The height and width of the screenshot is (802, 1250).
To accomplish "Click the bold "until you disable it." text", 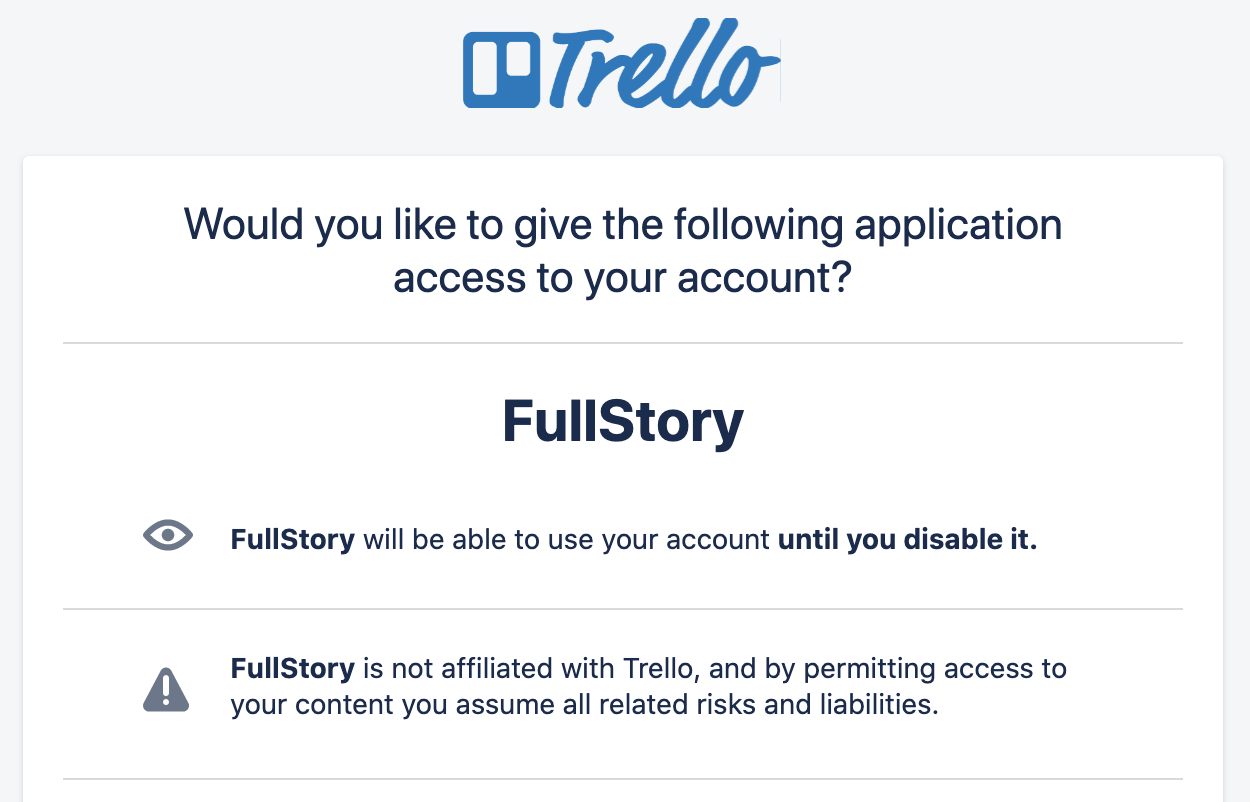I will [907, 541].
